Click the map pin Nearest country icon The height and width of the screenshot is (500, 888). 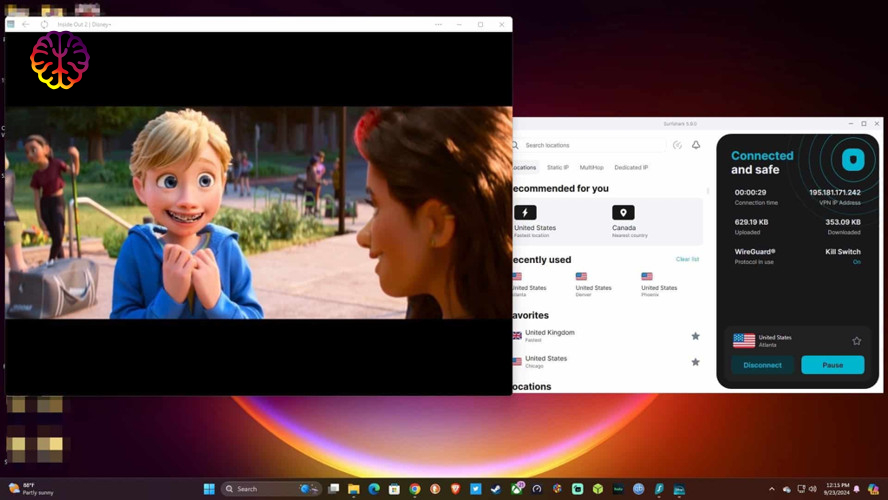pyautogui.click(x=623, y=212)
